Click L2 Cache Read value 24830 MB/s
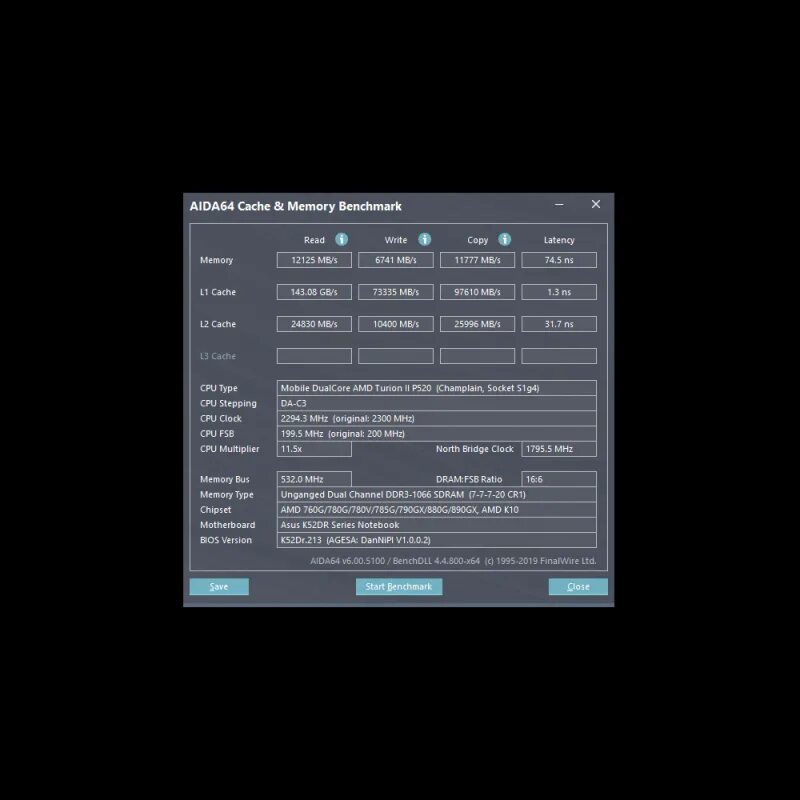 [x=314, y=324]
